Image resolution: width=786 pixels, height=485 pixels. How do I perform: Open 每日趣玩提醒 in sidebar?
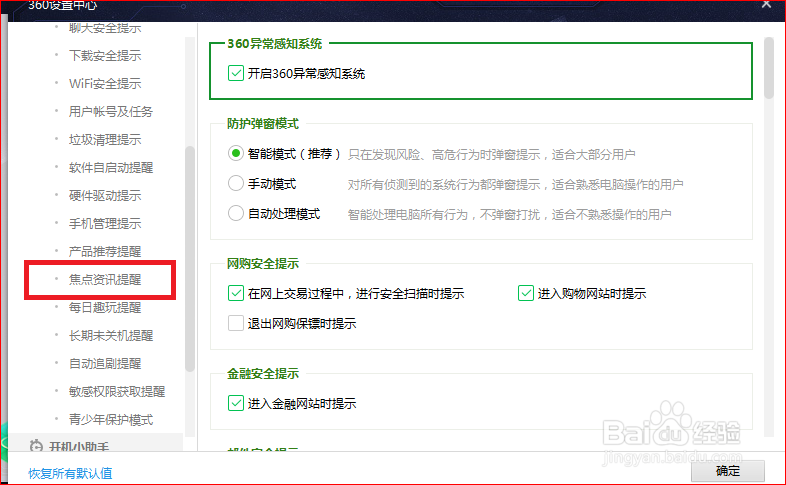(105, 308)
